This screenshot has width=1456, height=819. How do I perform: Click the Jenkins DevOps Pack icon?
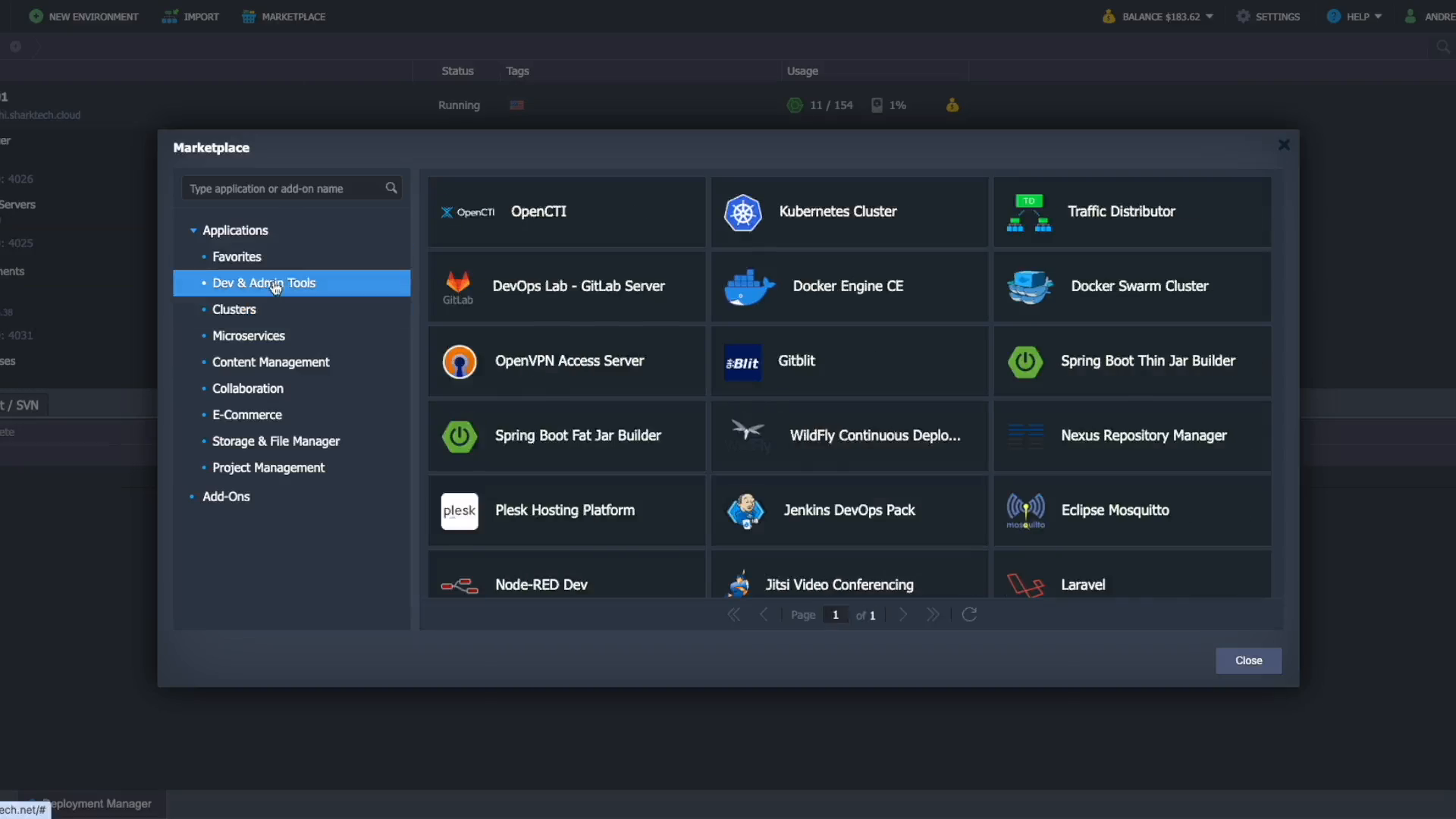tap(745, 511)
